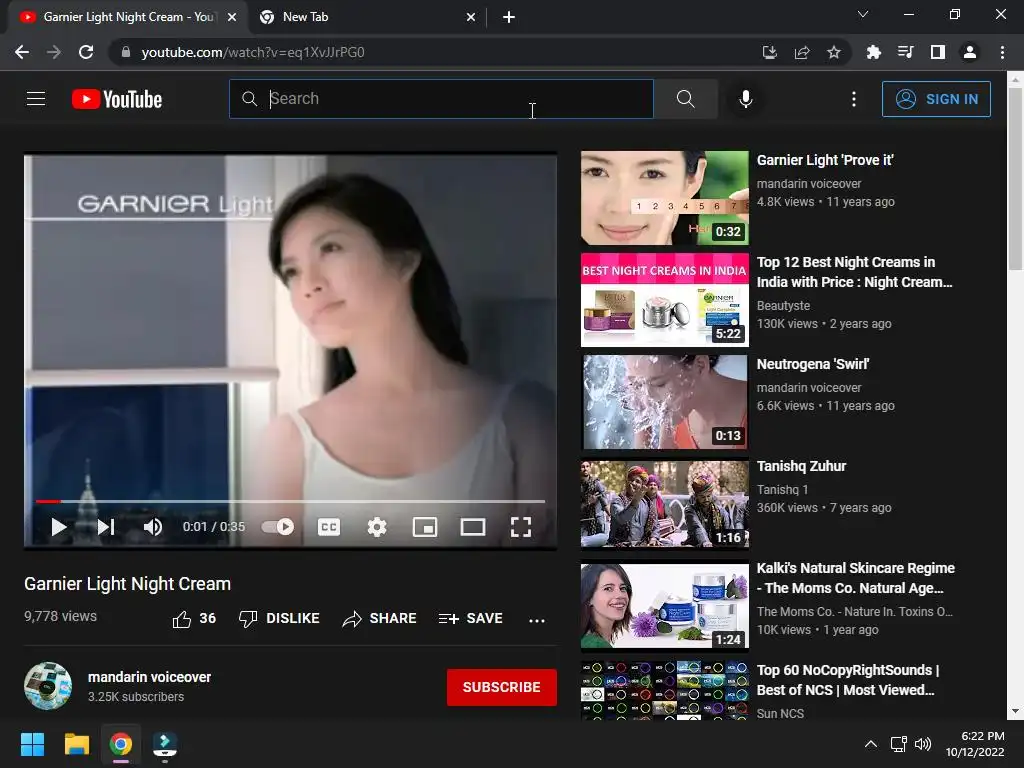Open the media control icon

905,52
